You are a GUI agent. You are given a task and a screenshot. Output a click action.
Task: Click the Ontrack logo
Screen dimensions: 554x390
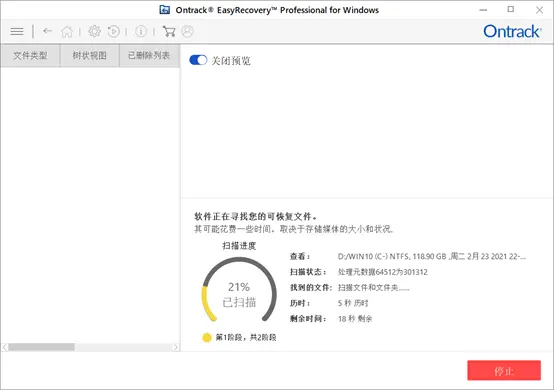point(512,31)
